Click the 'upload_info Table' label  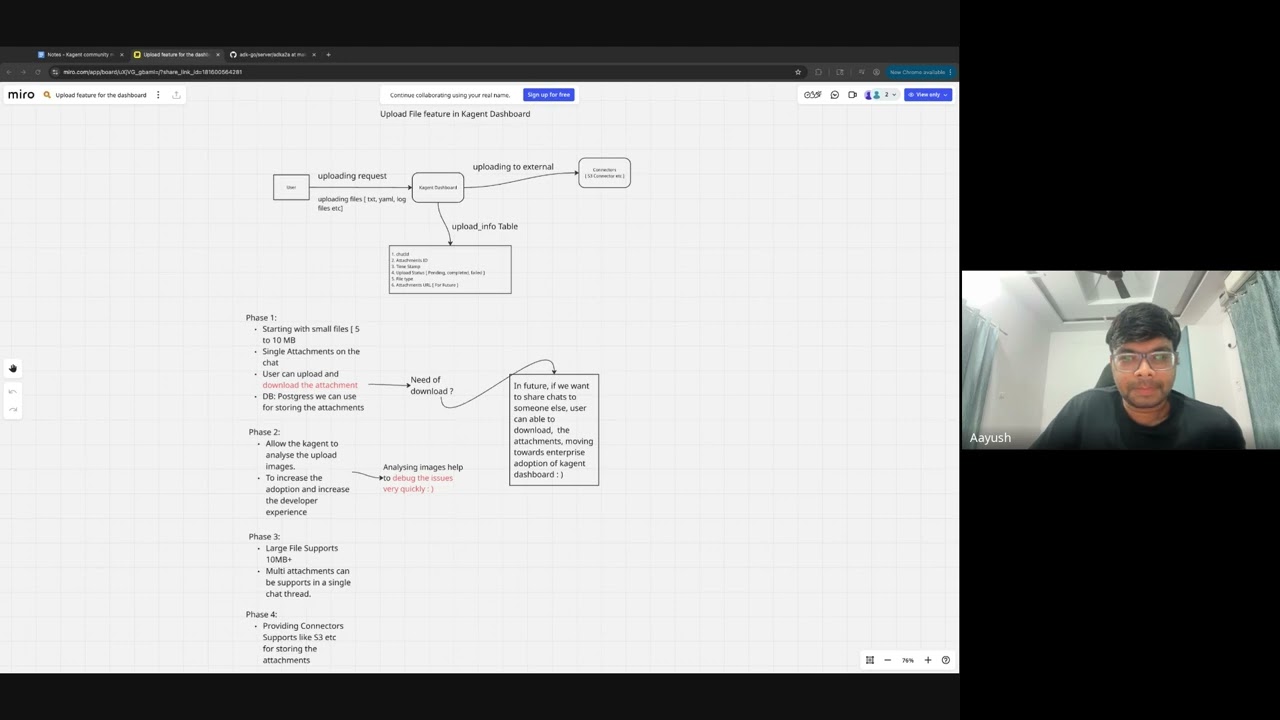click(484, 226)
